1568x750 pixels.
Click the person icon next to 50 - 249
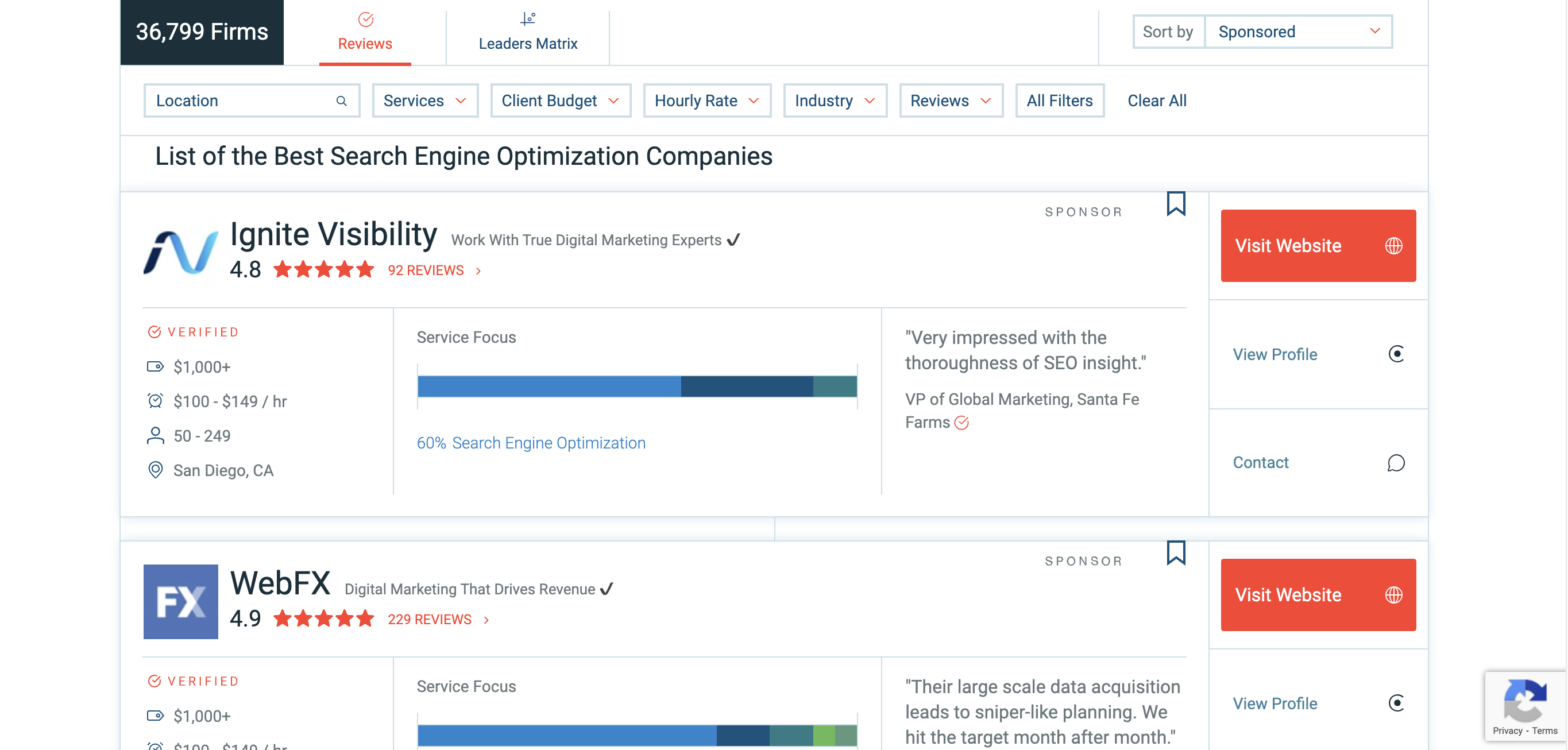tap(155, 435)
